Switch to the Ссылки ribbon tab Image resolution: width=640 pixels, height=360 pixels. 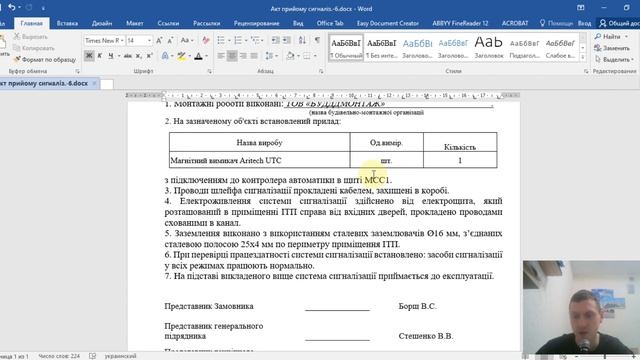coord(168,23)
